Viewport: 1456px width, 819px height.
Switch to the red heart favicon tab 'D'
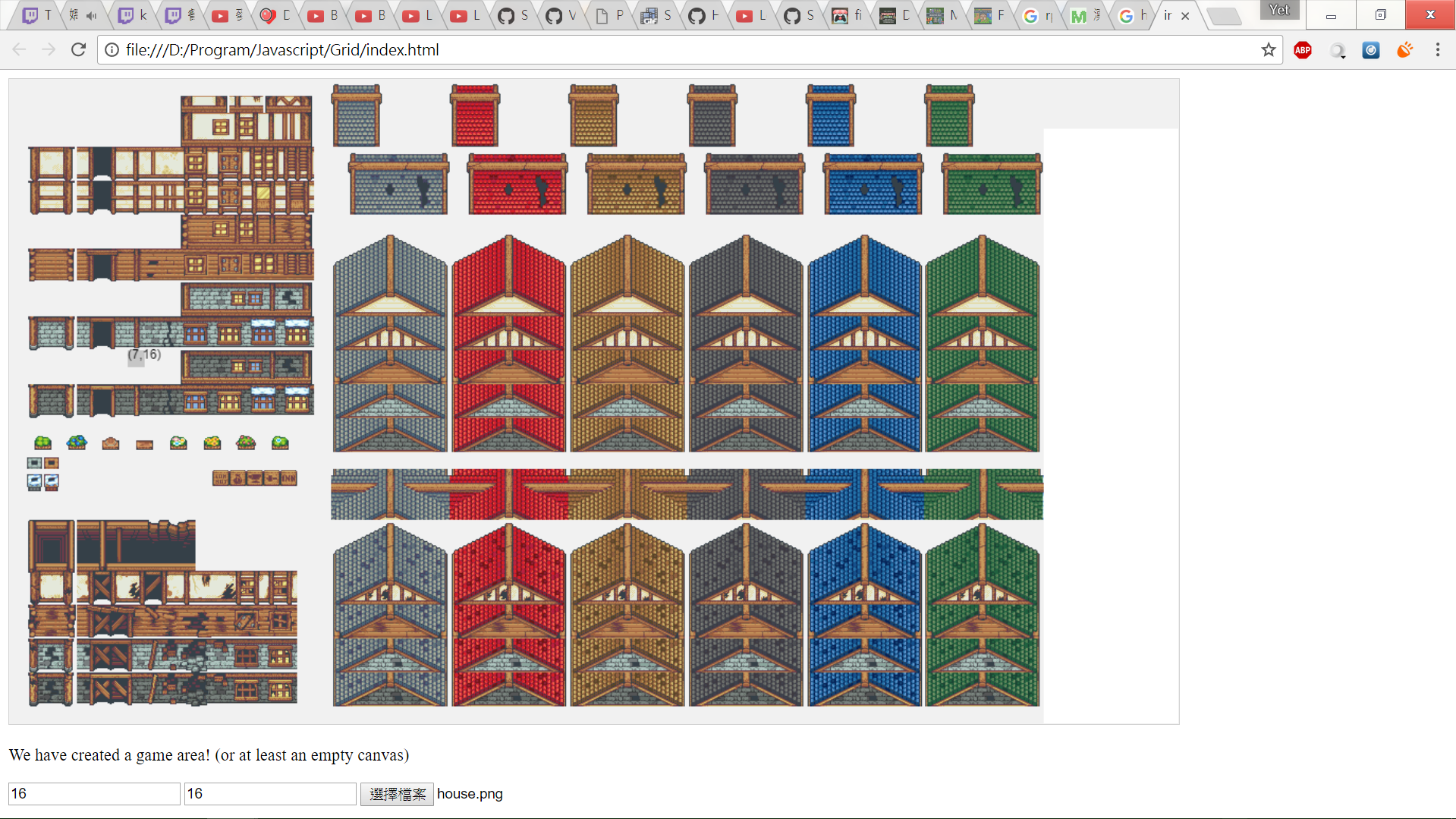pyautogui.click(x=276, y=16)
